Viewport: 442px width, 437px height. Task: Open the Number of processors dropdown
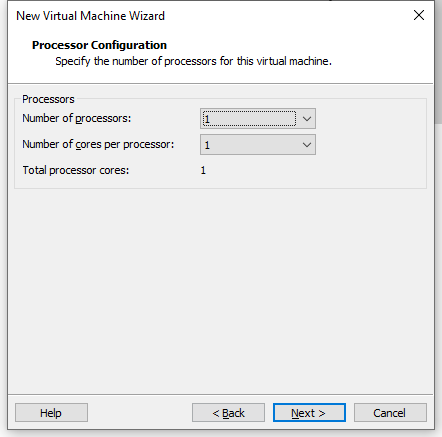pyautogui.click(x=258, y=118)
